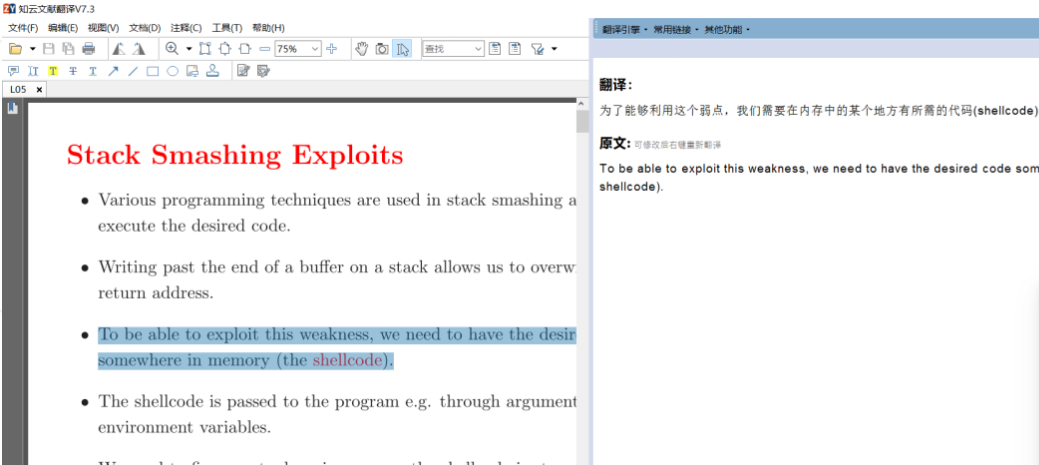Click the 翻译 Chinese translation text
1039x465 pixels.
coord(819,111)
